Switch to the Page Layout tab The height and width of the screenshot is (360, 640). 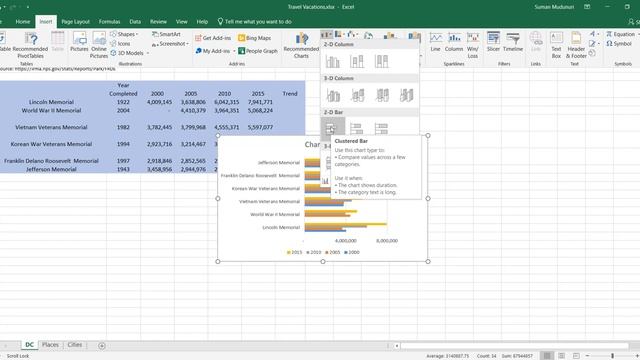click(76, 22)
